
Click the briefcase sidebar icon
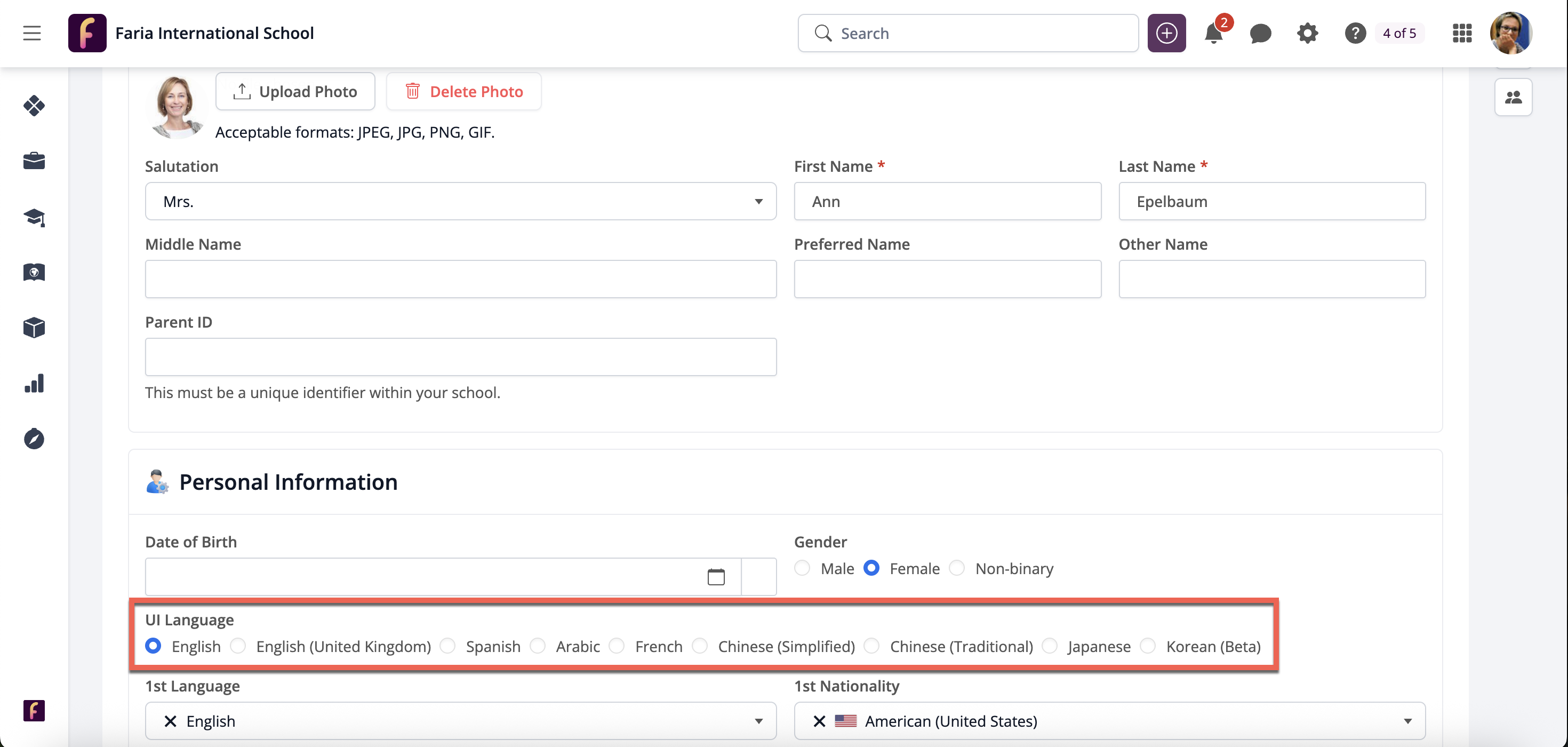point(34,161)
